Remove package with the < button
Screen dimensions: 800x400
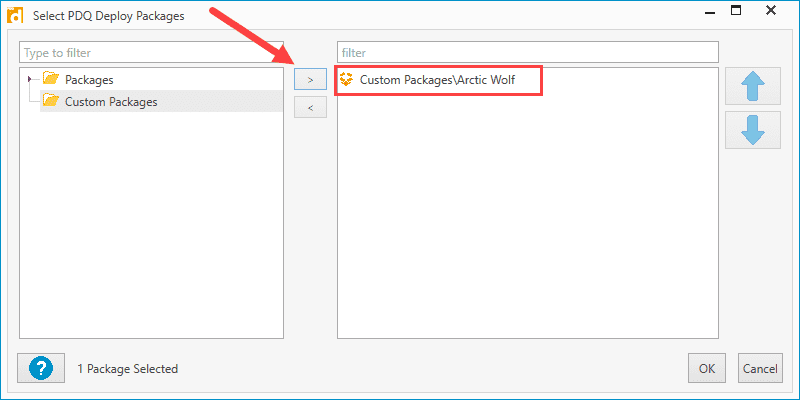pyautogui.click(x=310, y=108)
